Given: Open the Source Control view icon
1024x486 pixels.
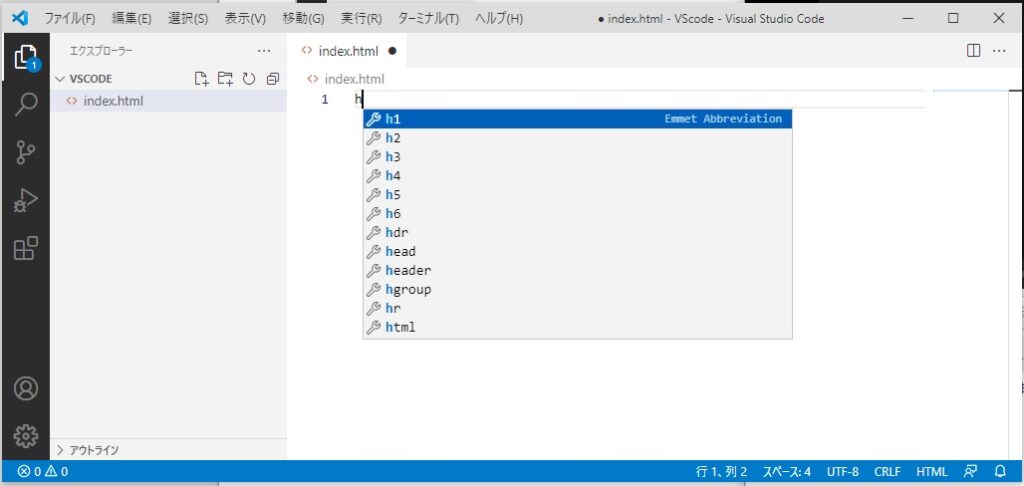Looking at the screenshot, I should 26,152.
